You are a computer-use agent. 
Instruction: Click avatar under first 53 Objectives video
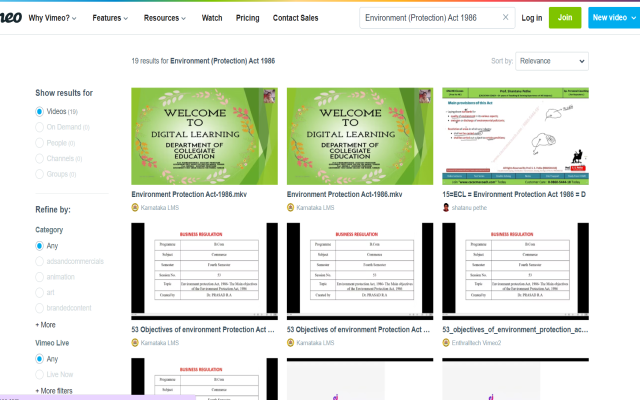pos(135,342)
